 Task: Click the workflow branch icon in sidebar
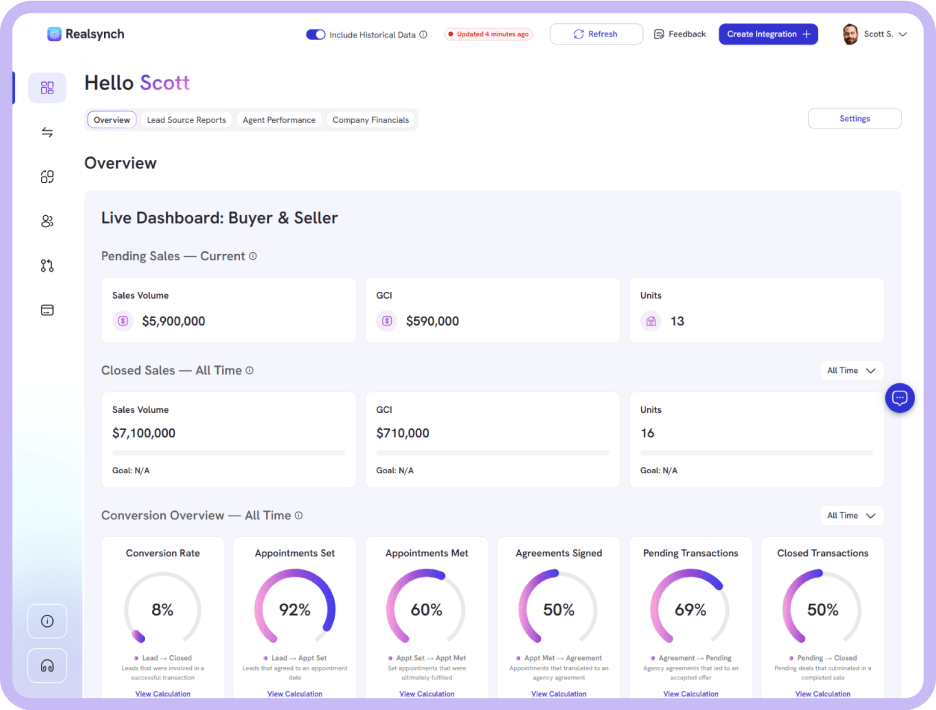click(x=47, y=266)
